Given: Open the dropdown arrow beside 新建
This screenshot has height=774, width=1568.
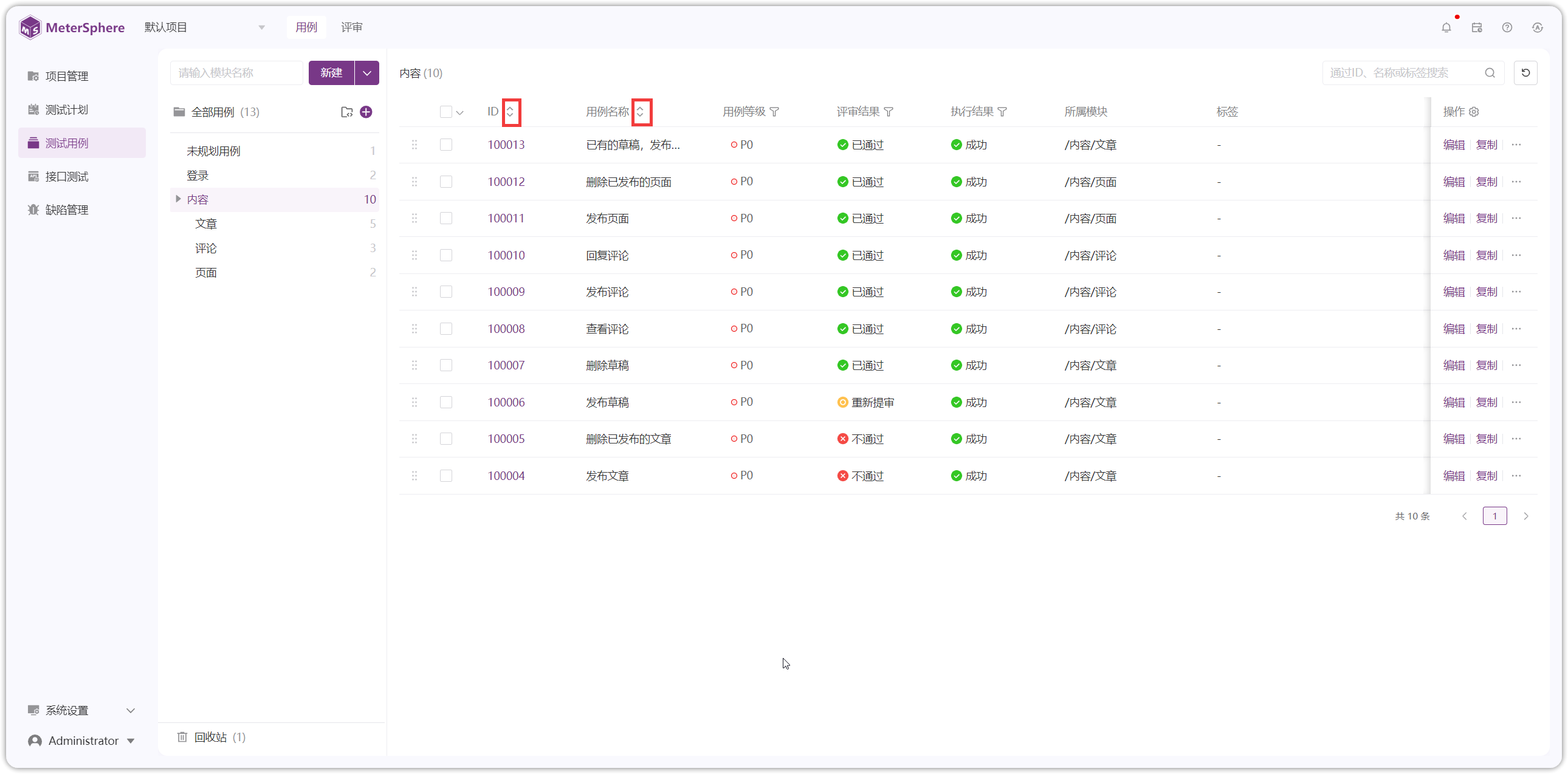Looking at the screenshot, I should pyautogui.click(x=367, y=73).
